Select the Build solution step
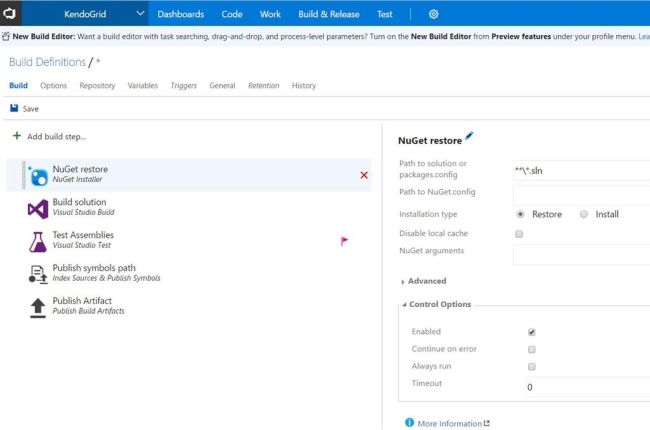650x430 pixels. coord(189,207)
